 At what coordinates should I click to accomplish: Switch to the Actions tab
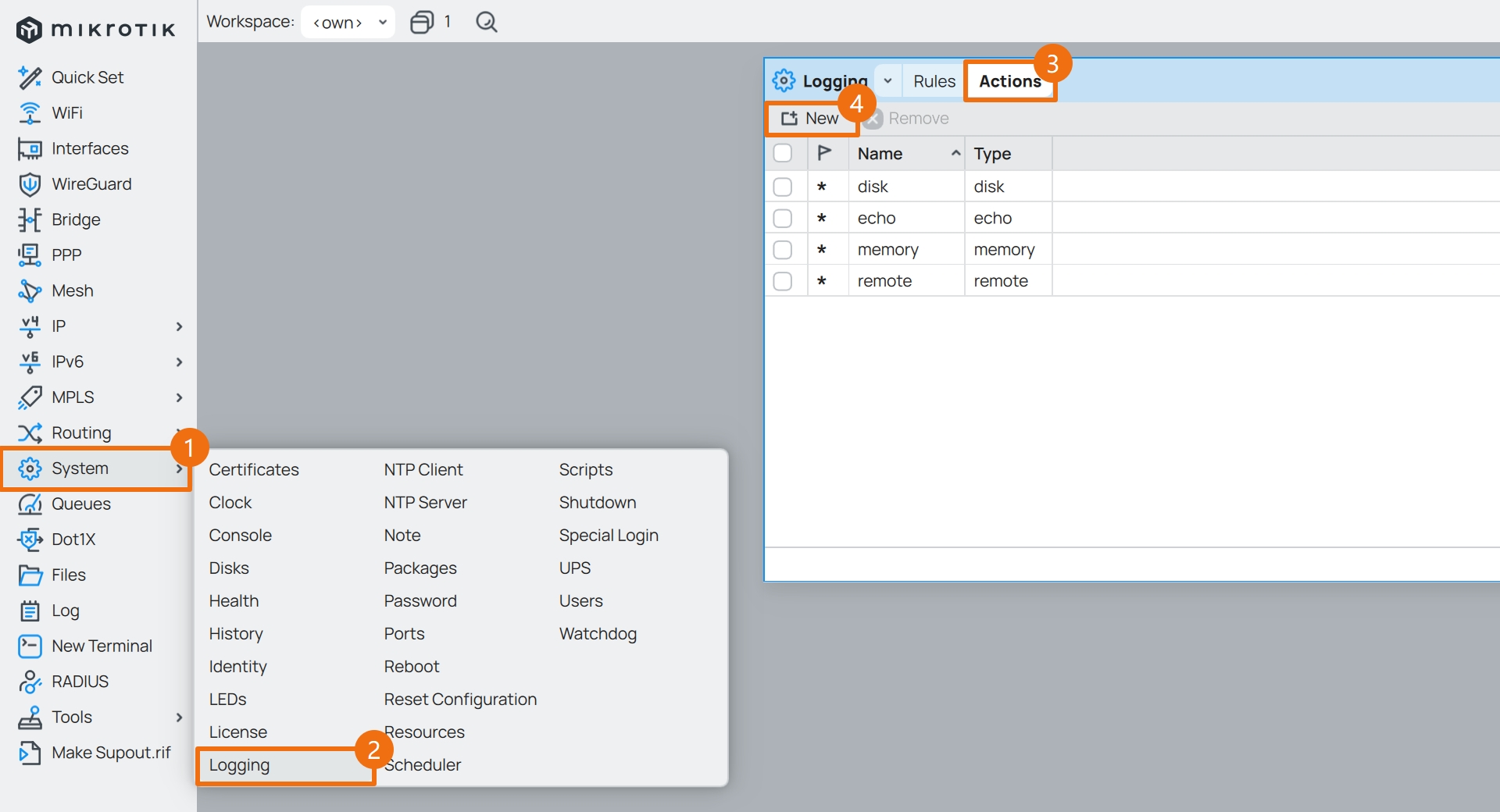[x=1009, y=81]
